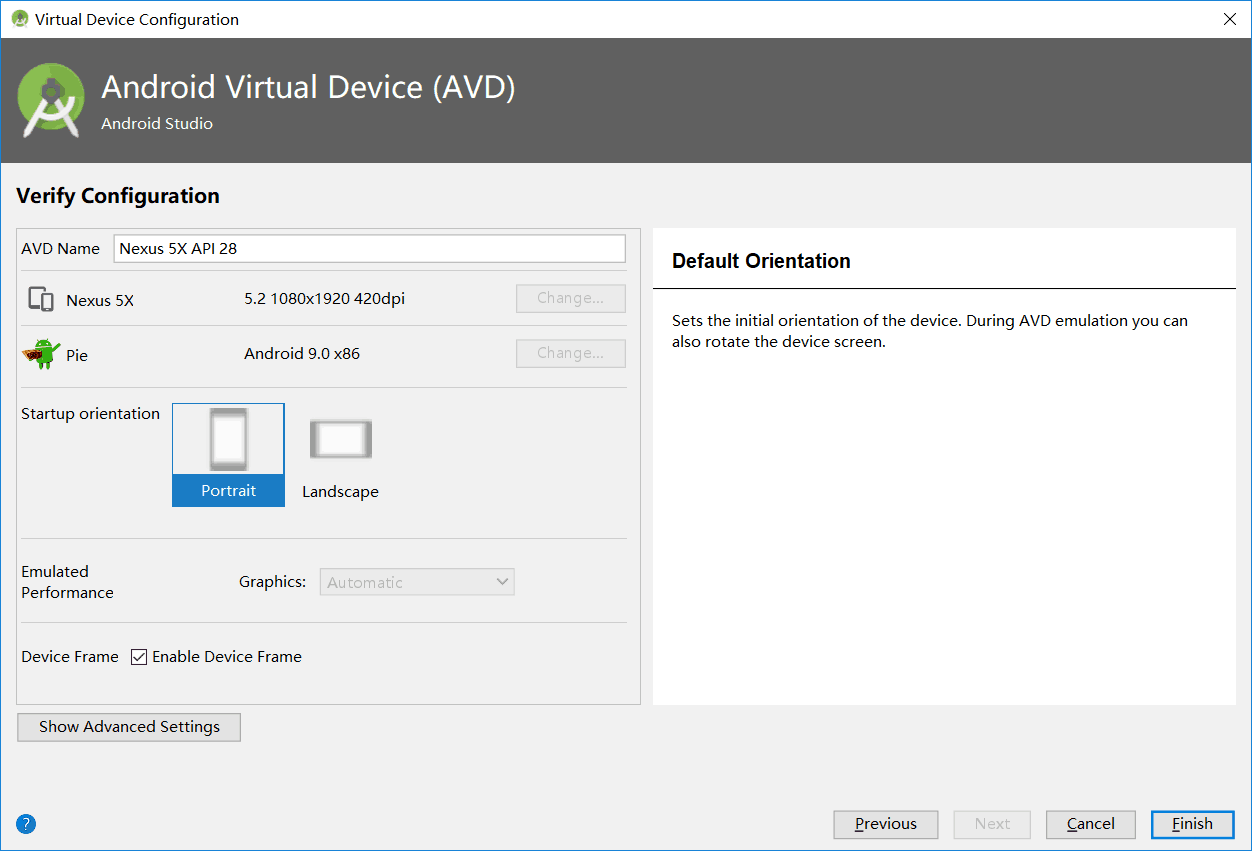This screenshot has height=851, width=1252.
Task: Click the 'Pie' system image name
Action: click(x=77, y=355)
